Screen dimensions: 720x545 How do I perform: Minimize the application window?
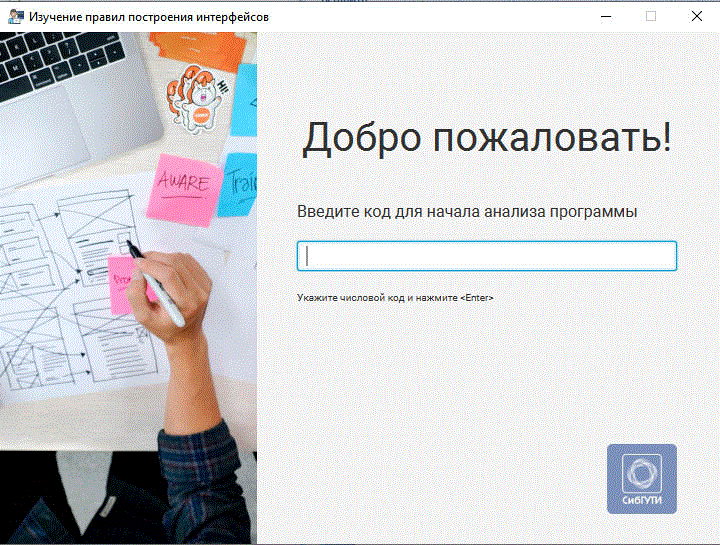(x=605, y=17)
